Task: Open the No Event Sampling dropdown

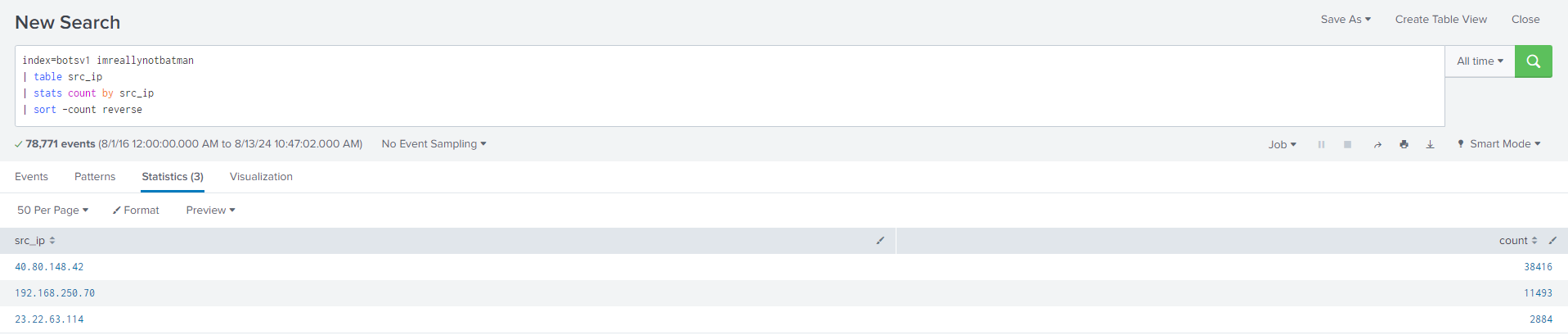Action: 434,144
